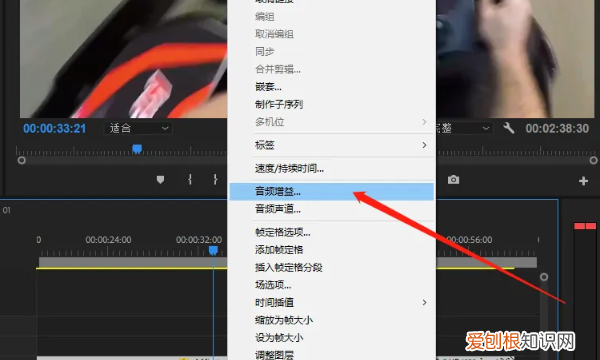Click the timeline playhead marker
The height and width of the screenshot is (360, 600).
tap(213, 251)
